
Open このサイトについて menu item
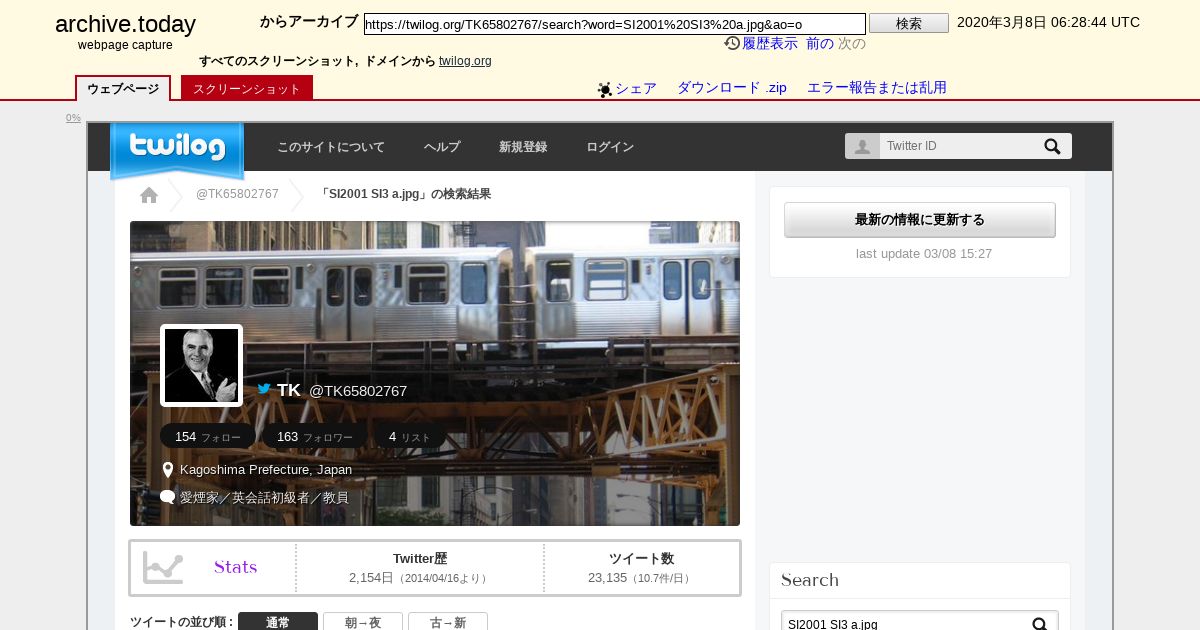tap(331, 147)
